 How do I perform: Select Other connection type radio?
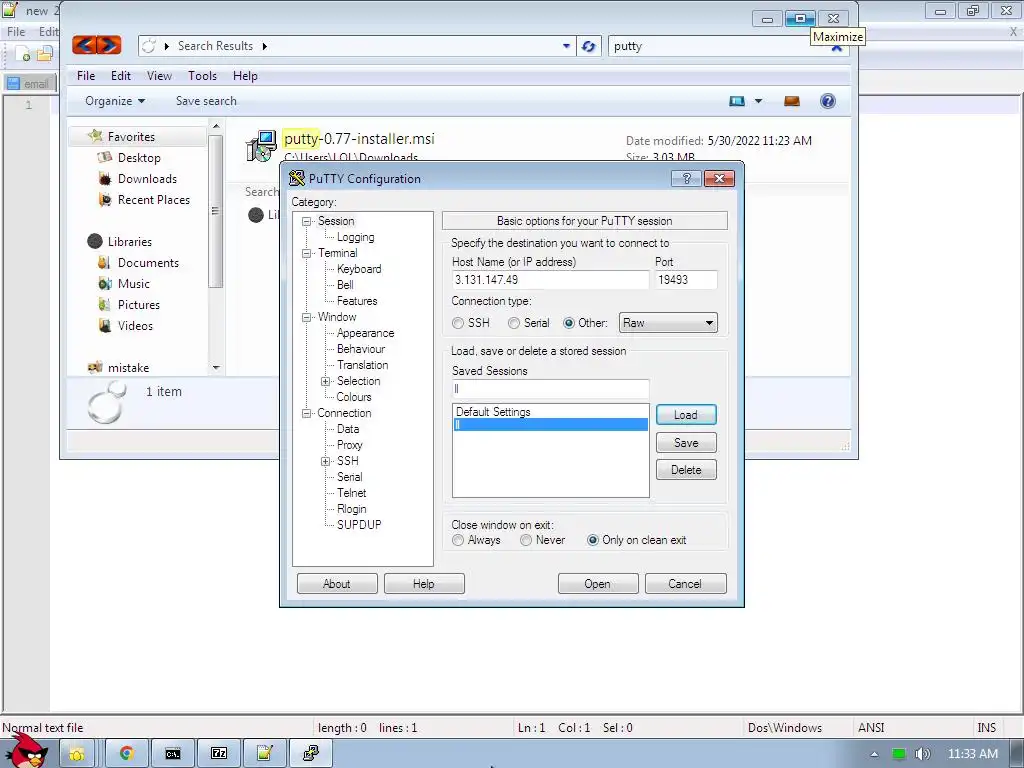coord(569,323)
